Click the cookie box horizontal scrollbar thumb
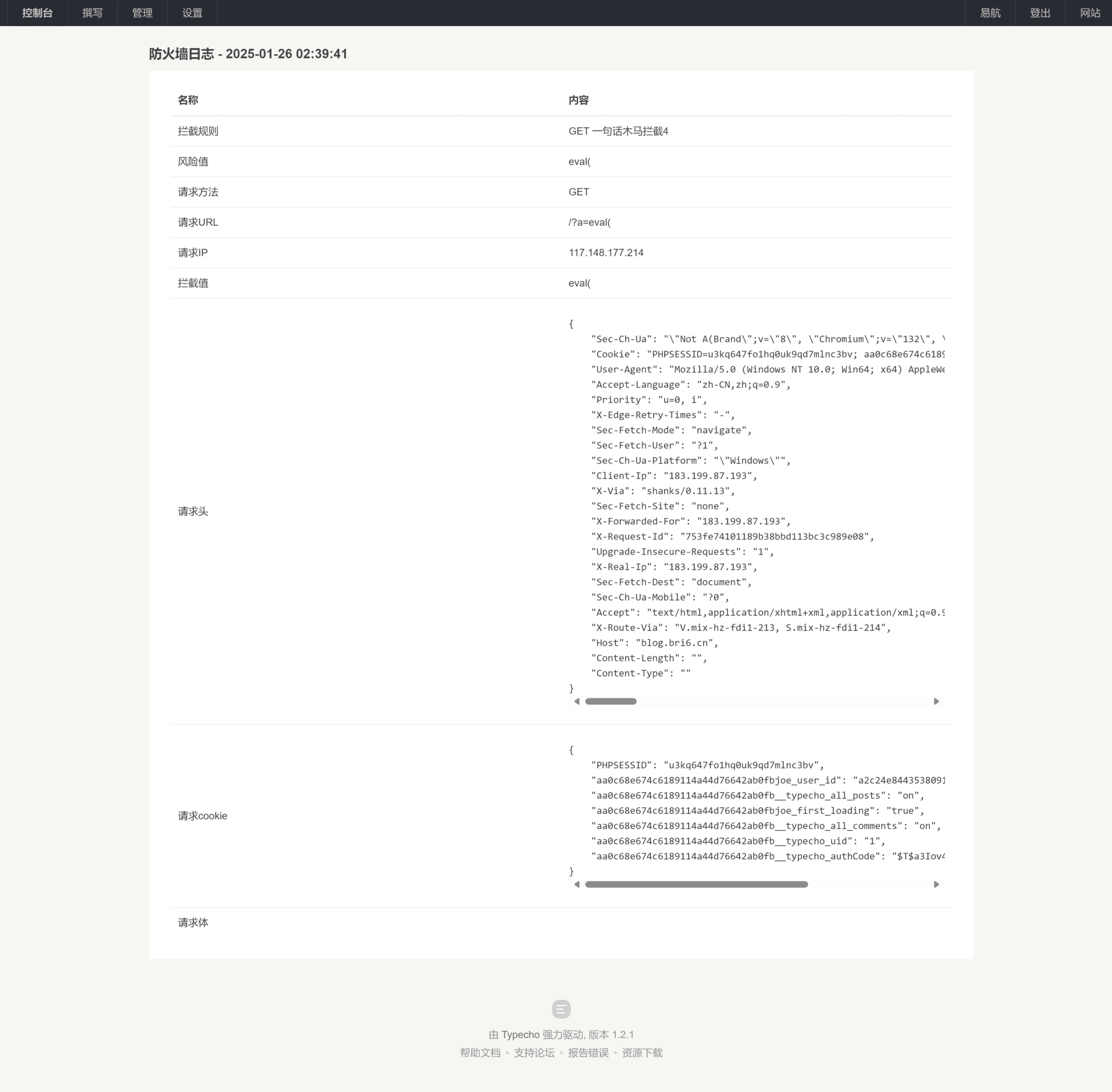 697,884
